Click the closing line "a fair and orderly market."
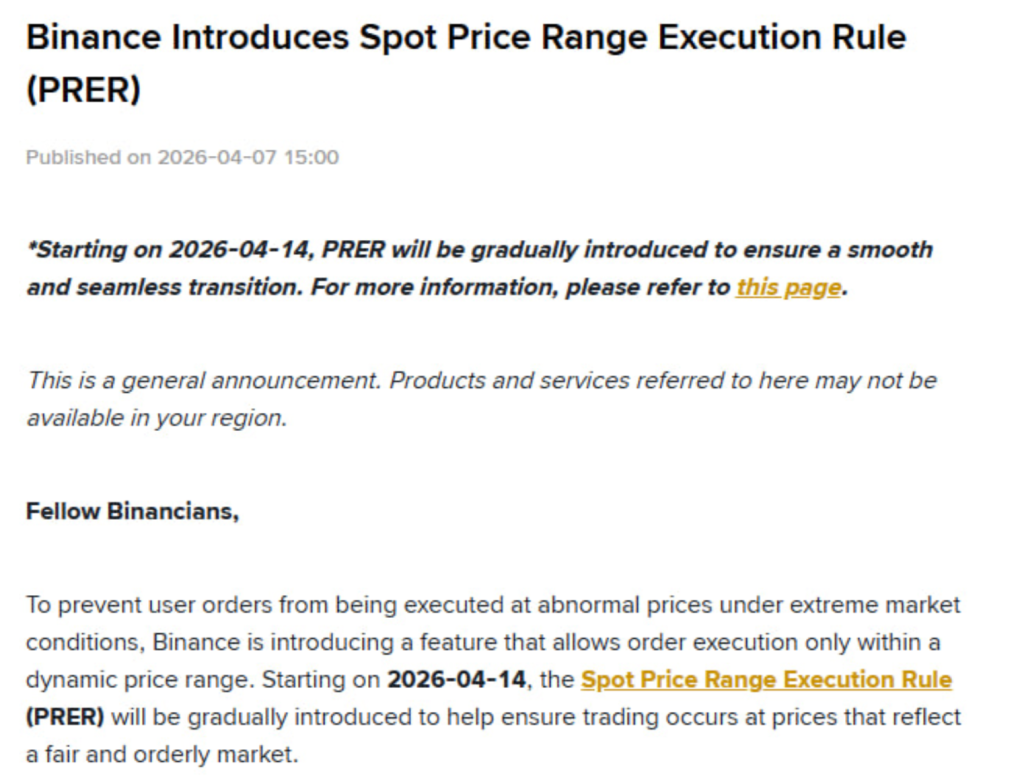 [162, 754]
